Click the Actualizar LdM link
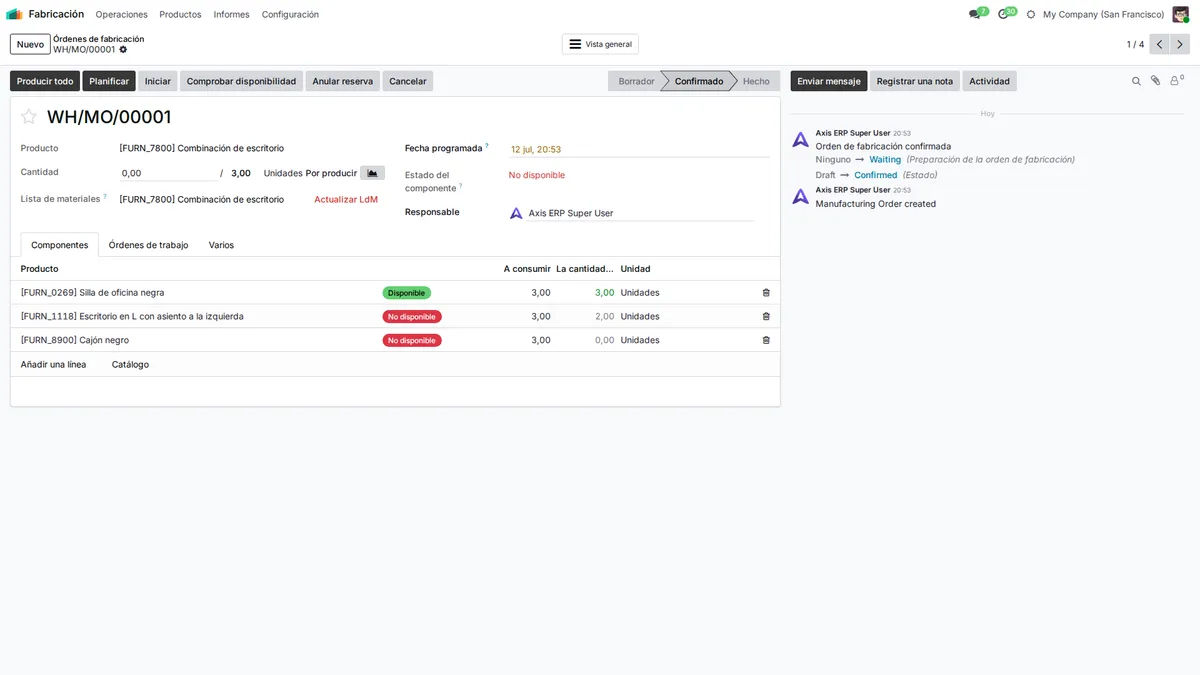Image resolution: width=1200 pixels, height=675 pixels. [x=346, y=199]
